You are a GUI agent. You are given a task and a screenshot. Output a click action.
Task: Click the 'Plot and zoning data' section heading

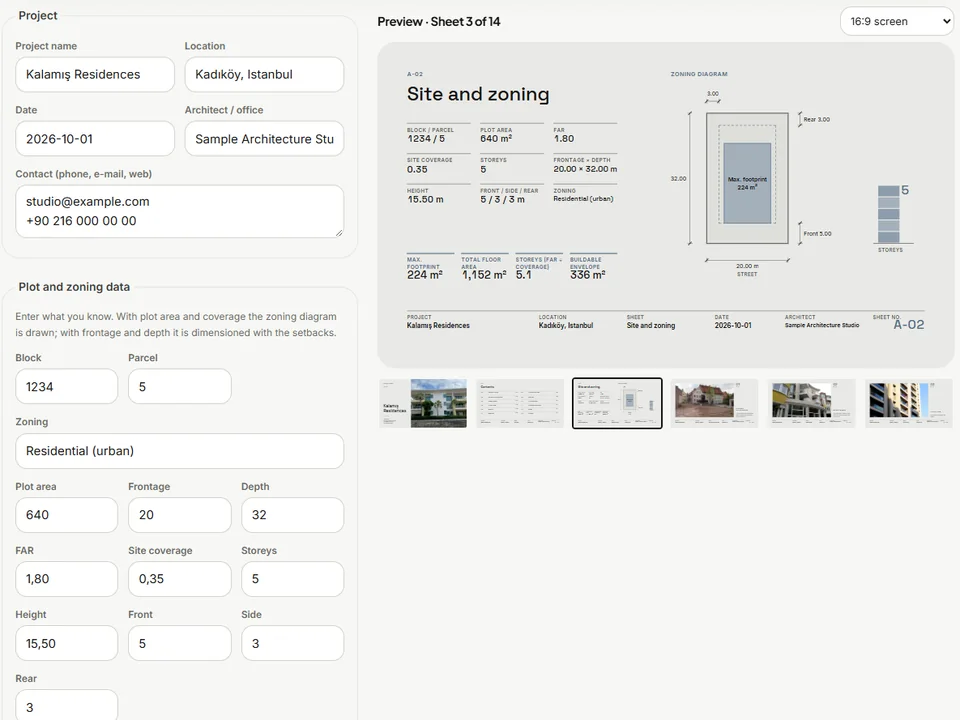(74, 287)
